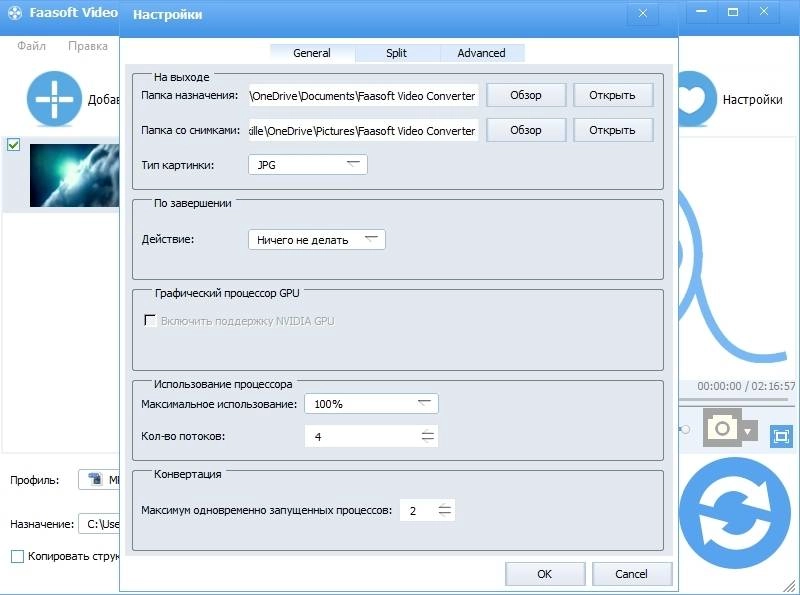The width and height of the screenshot is (800, 595).
Task: Click the Настройки label in main toolbar
Action: click(752, 100)
